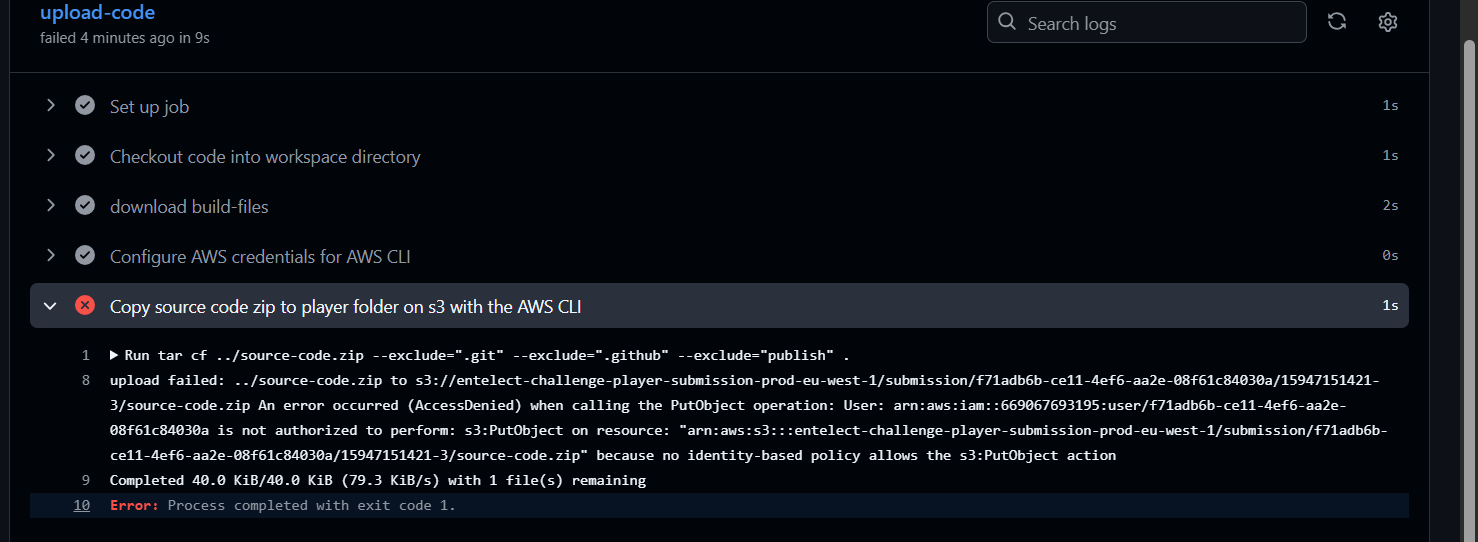Click the Checkout code success checkmark icon
The width and height of the screenshot is (1478, 542).
coord(85,155)
